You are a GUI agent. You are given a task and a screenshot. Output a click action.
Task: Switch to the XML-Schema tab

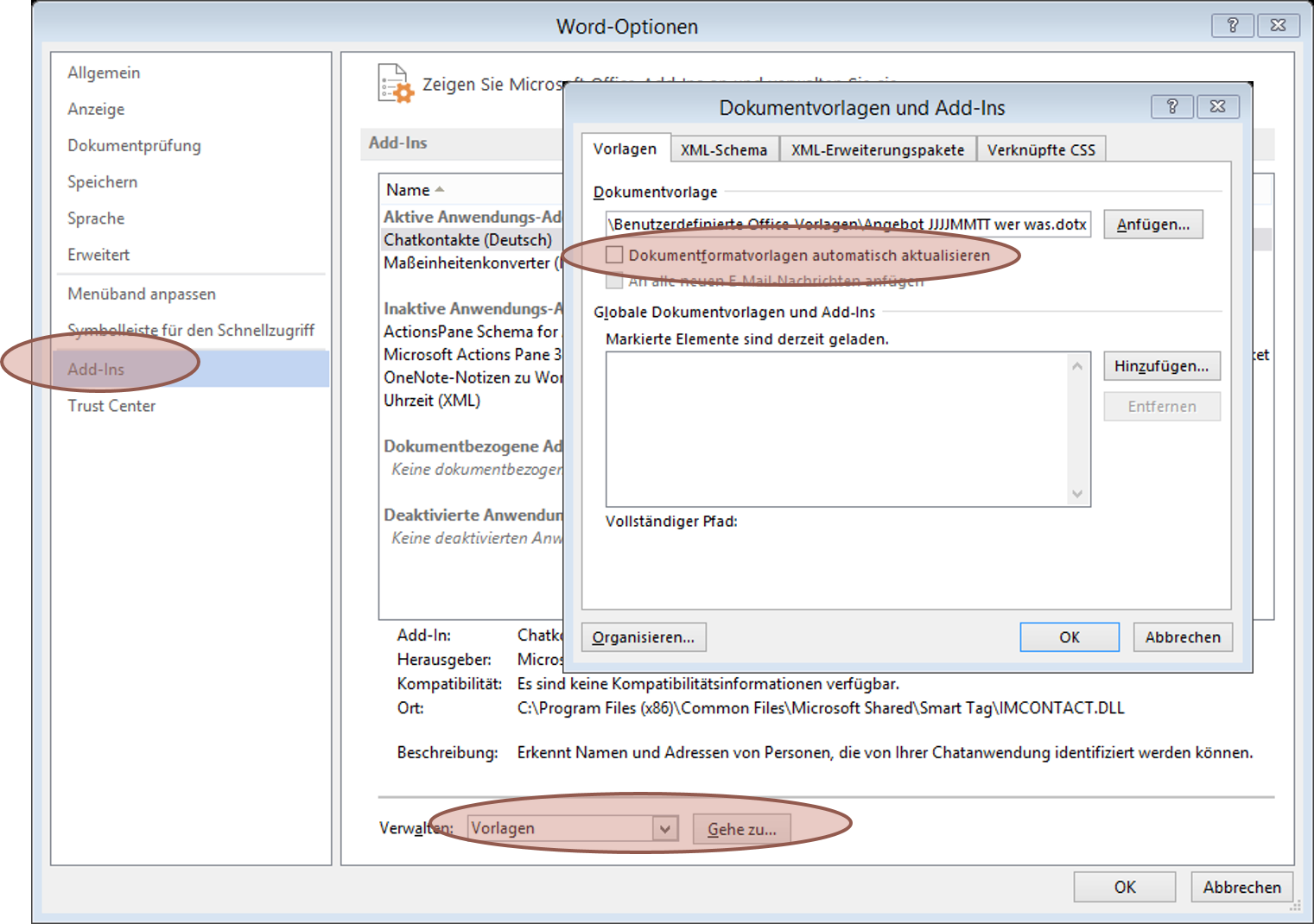pyautogui.click(x=723, y=149)
